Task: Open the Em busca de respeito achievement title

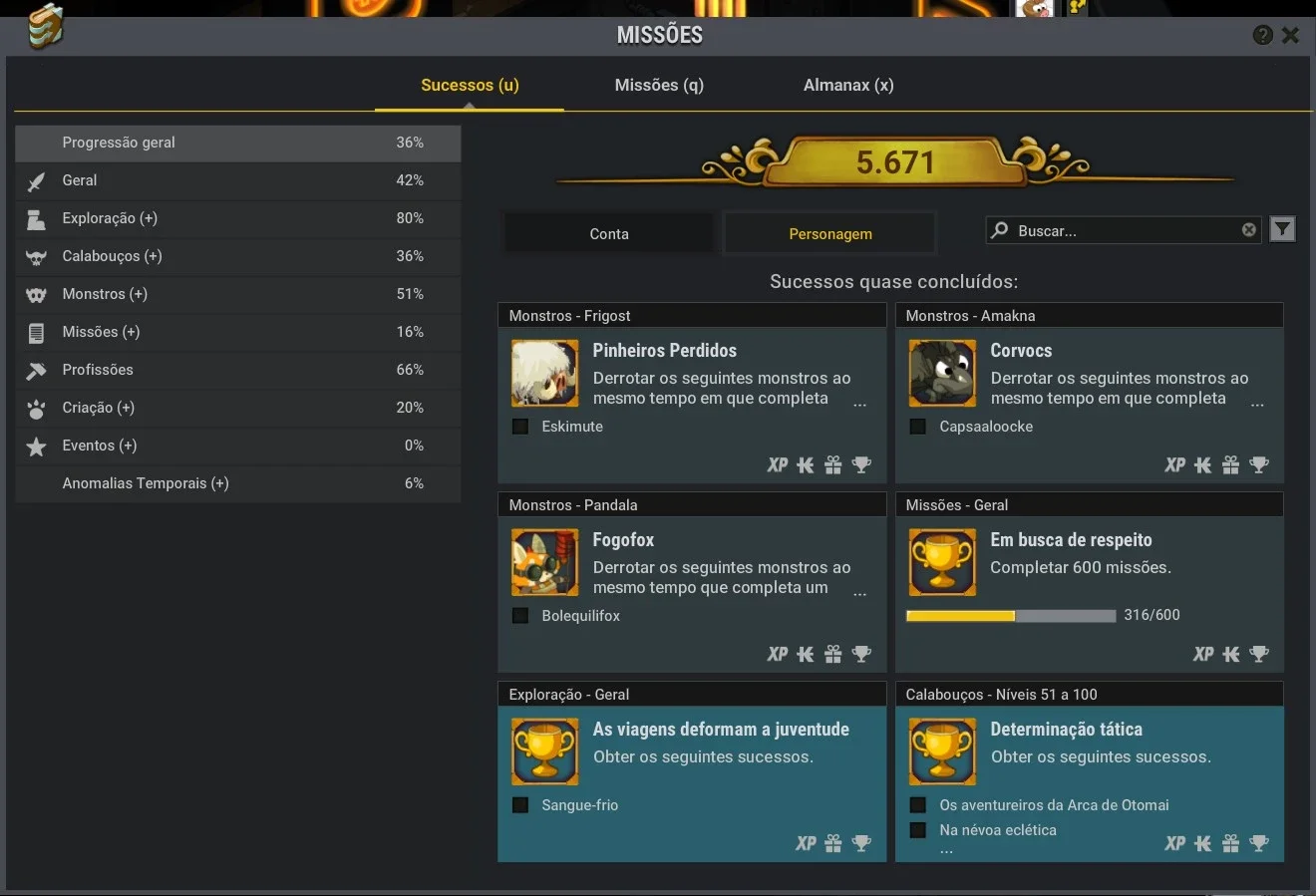Action: (1071, 540)
